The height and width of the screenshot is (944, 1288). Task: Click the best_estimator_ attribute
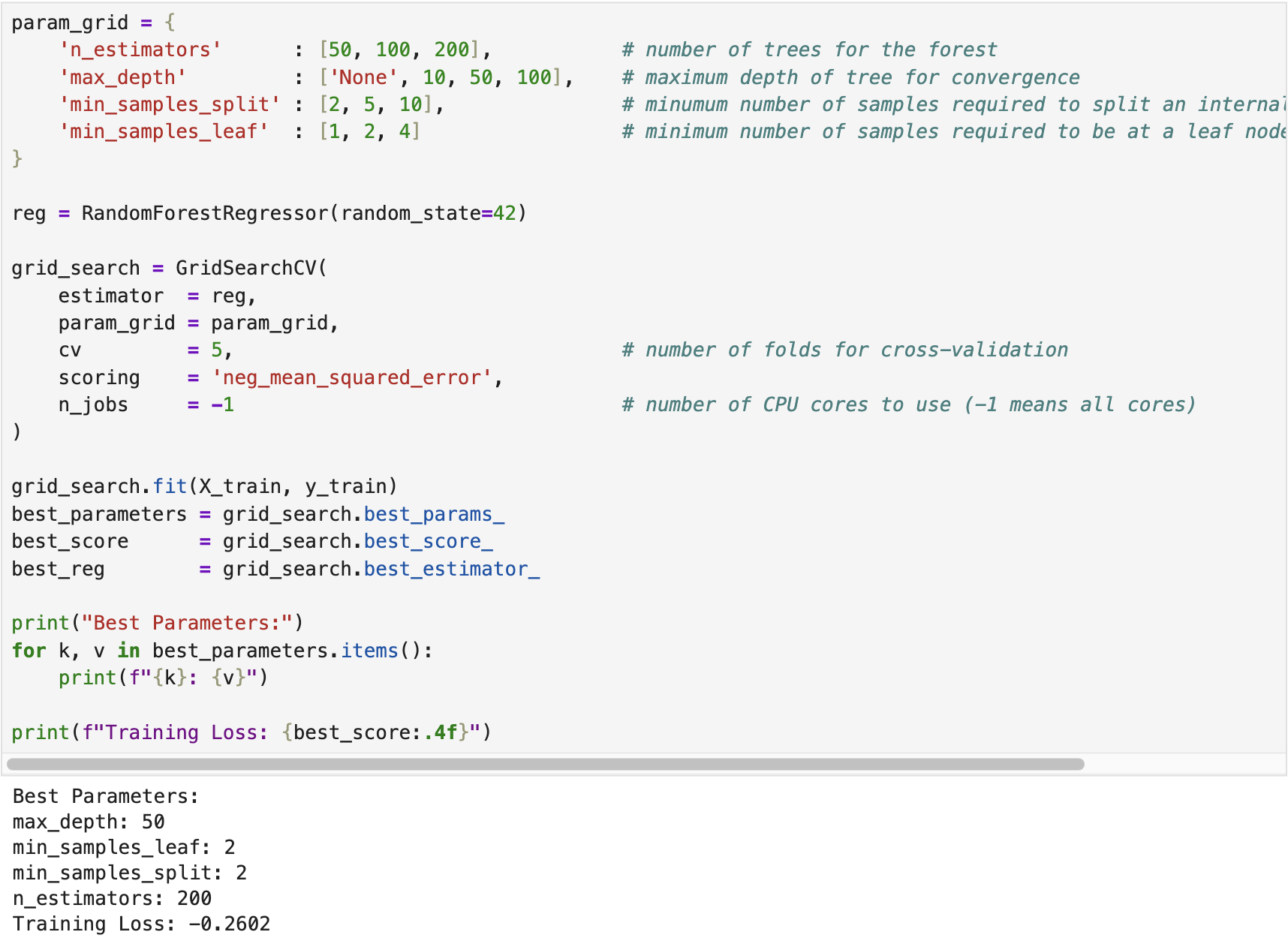coord(451,570)
